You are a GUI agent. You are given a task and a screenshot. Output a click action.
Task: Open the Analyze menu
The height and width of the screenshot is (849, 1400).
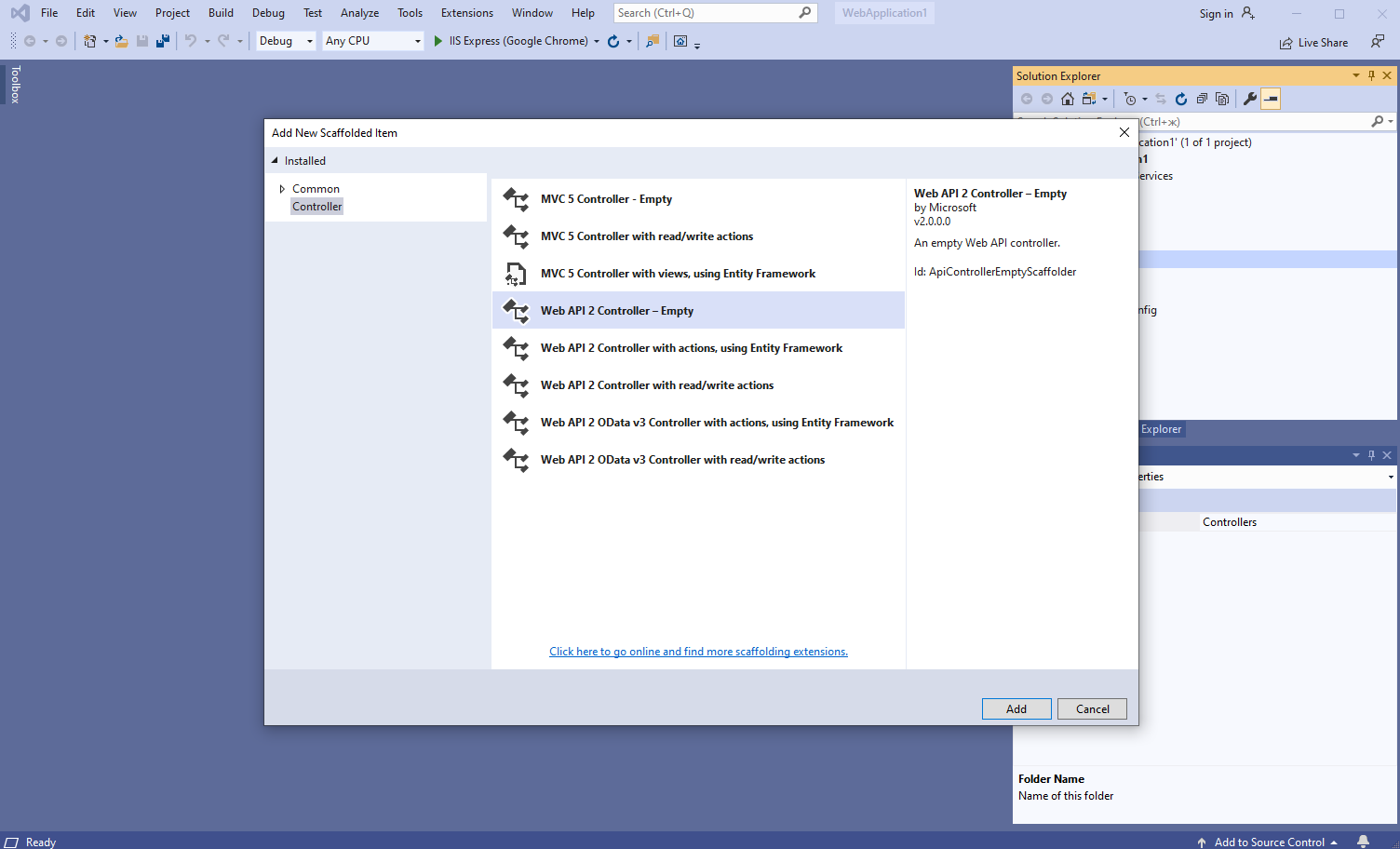pyautogui.click(x=359, y=13)
